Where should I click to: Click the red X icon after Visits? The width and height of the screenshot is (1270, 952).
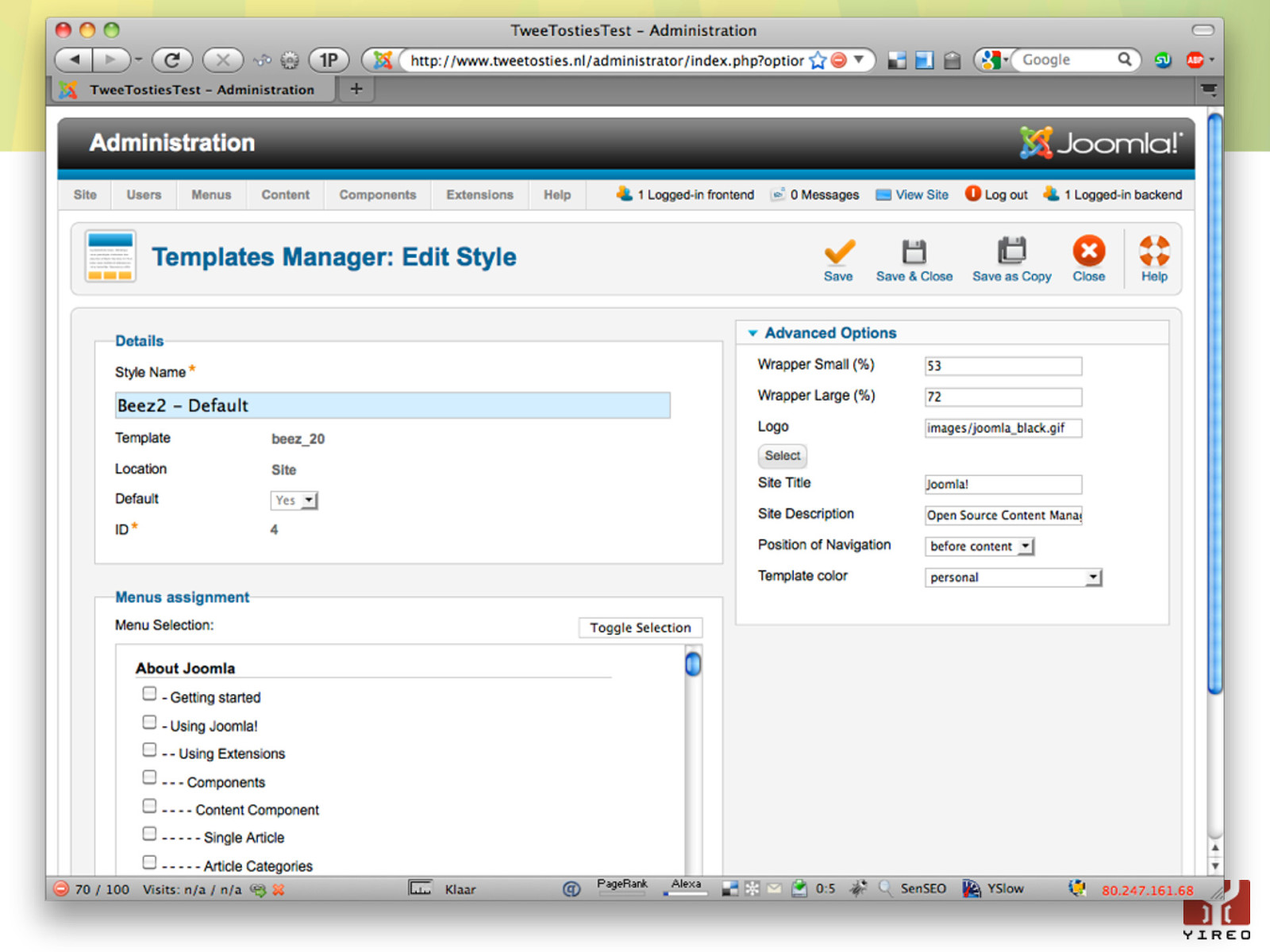(x=278, y=890)
